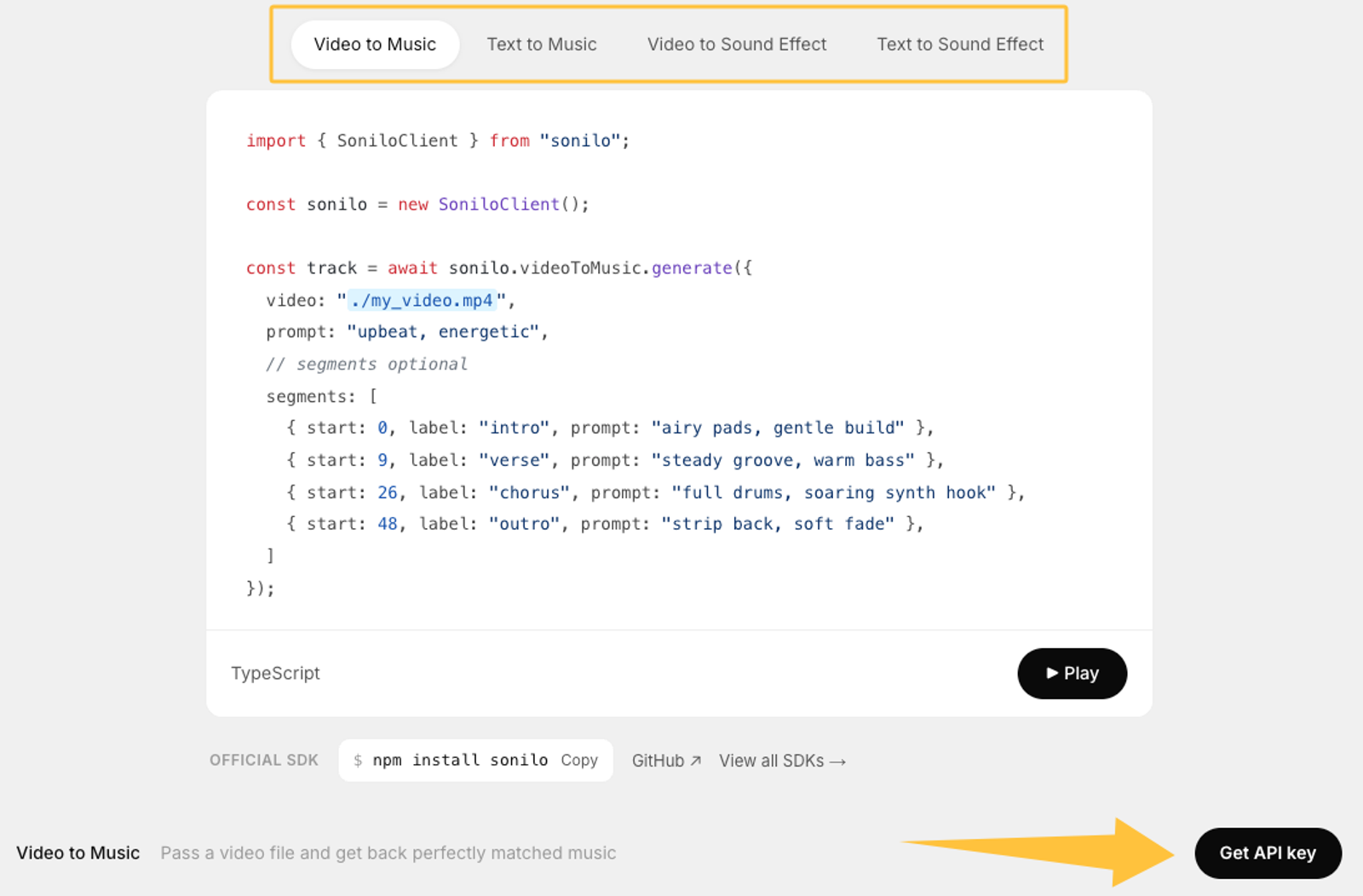1363x896 pixels.
Task: Click the "Pass a video file" description
Action: [x=388, y=853]
